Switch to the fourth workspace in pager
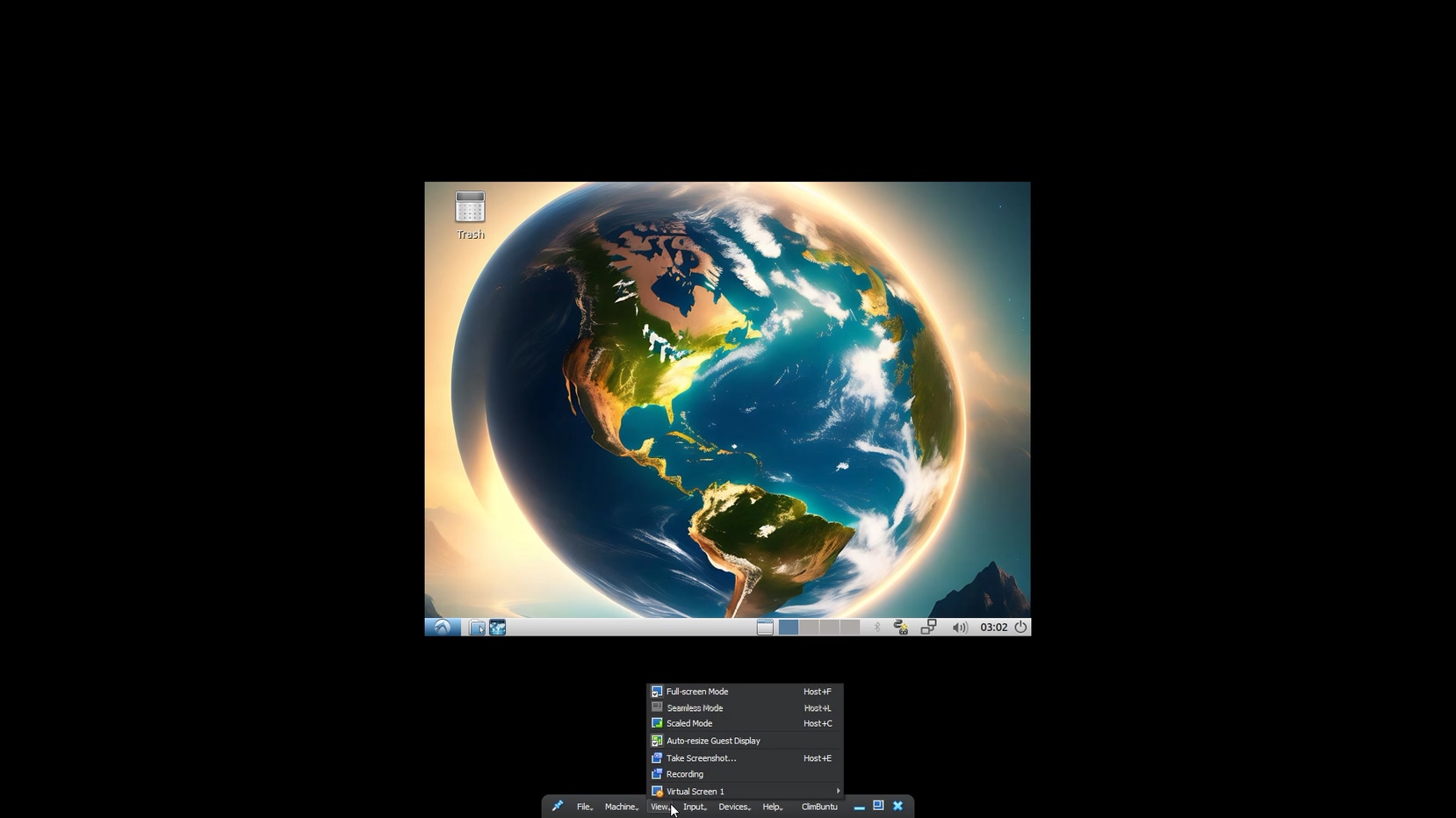The image size is (1456, 818). tap(849, 627)
